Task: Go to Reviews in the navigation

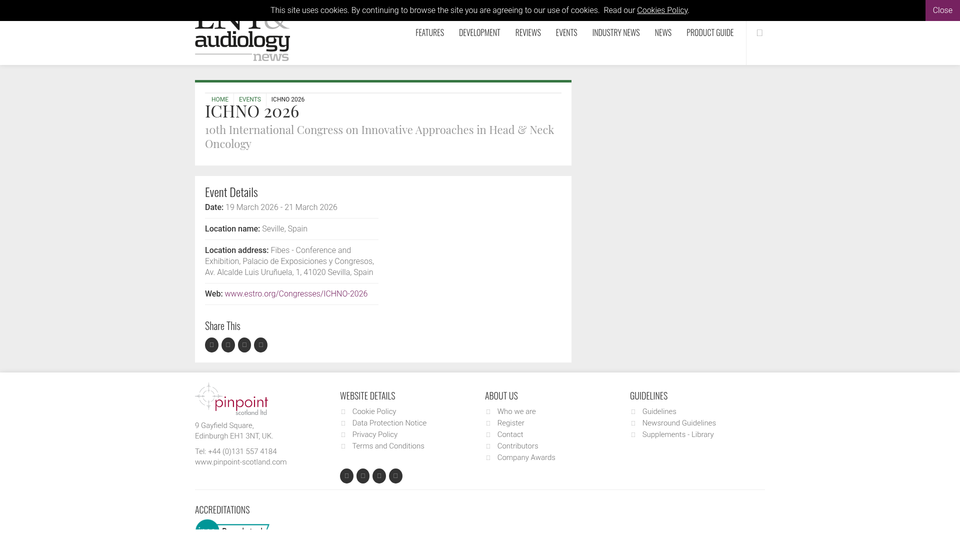Action: (x=528, y=32)
